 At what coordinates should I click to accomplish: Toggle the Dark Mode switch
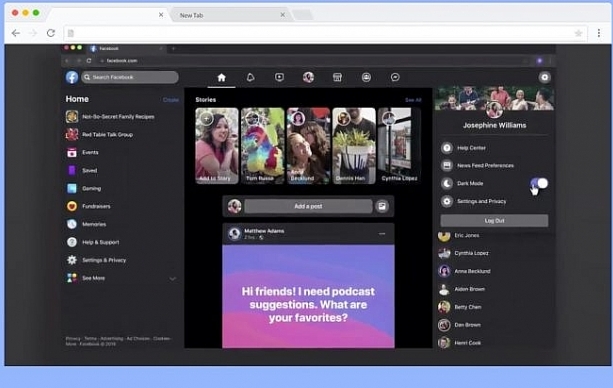tap(539, 183)
